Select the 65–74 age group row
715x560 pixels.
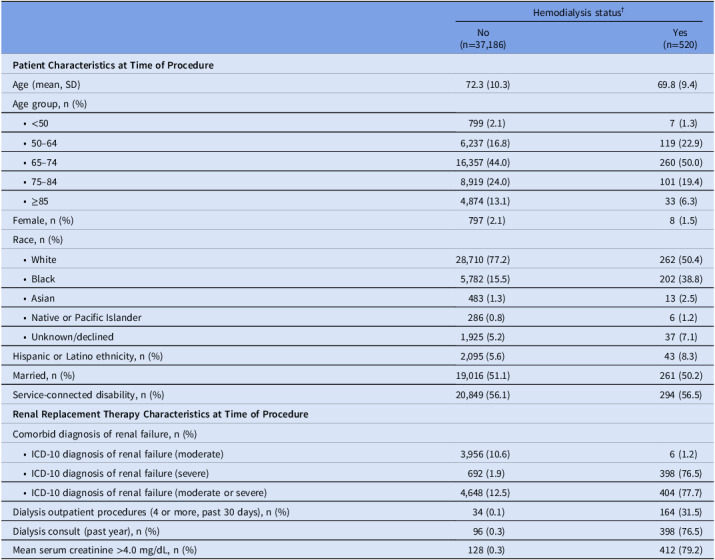358,162
